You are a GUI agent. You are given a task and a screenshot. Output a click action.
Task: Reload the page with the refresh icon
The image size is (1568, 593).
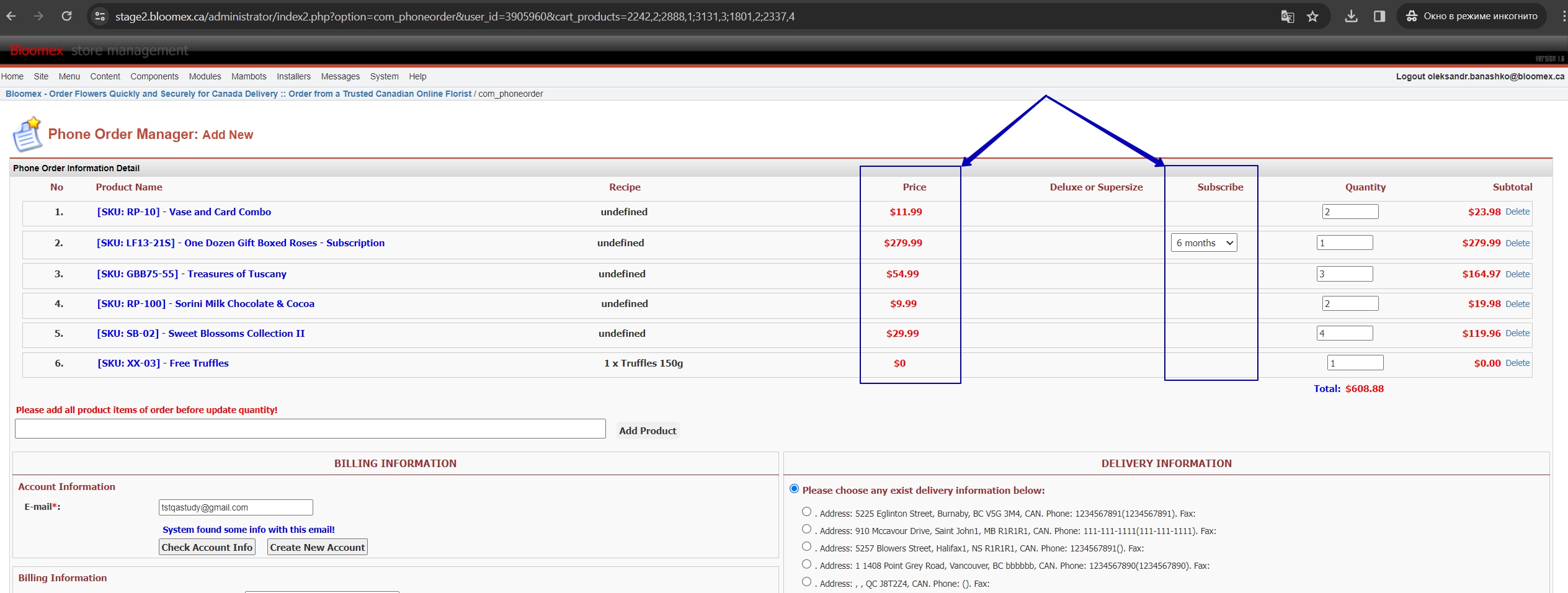(x=66, y=16)
